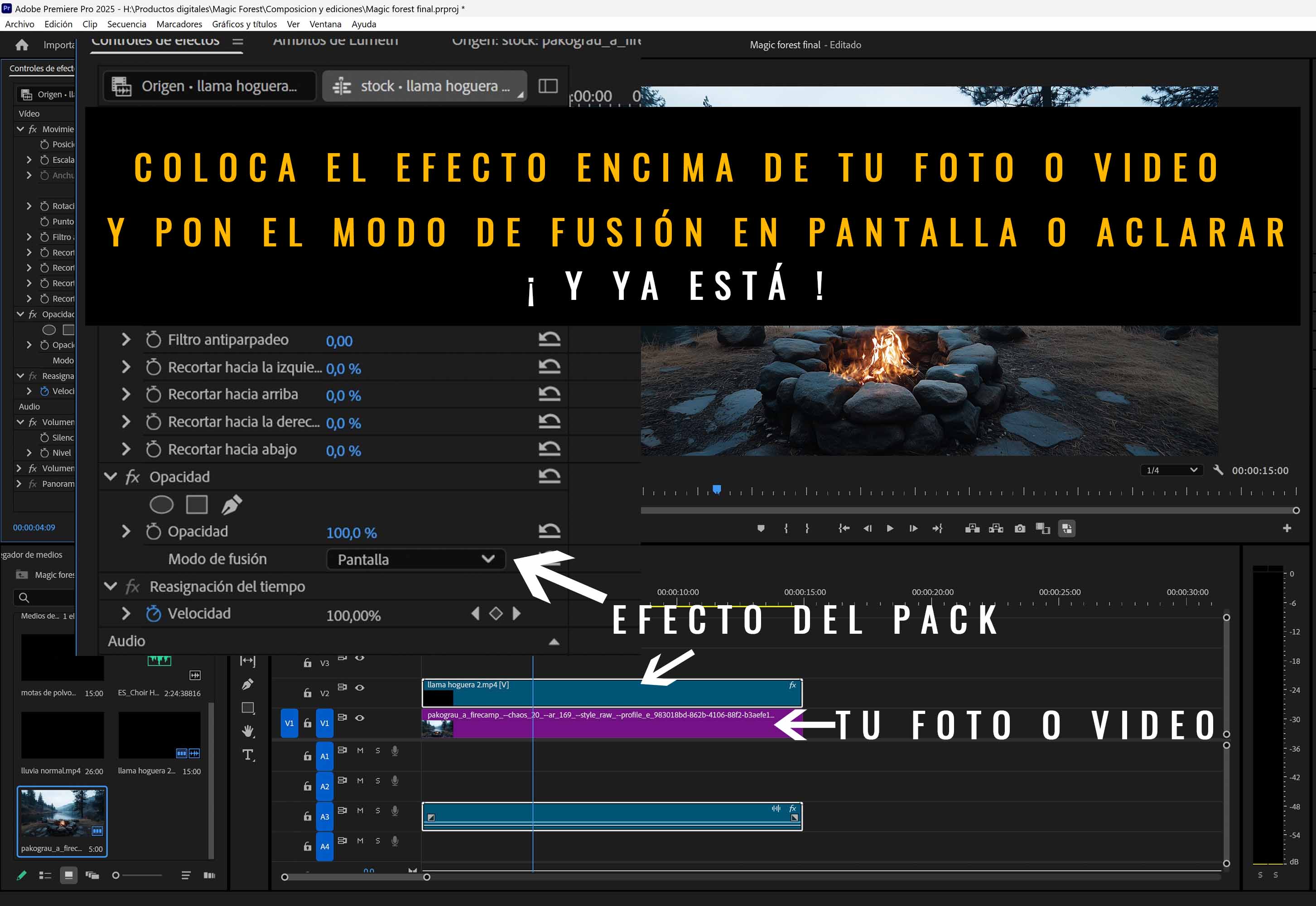Open the Edición menu
The image size is (1316, 906).
(x=58, y=24)
